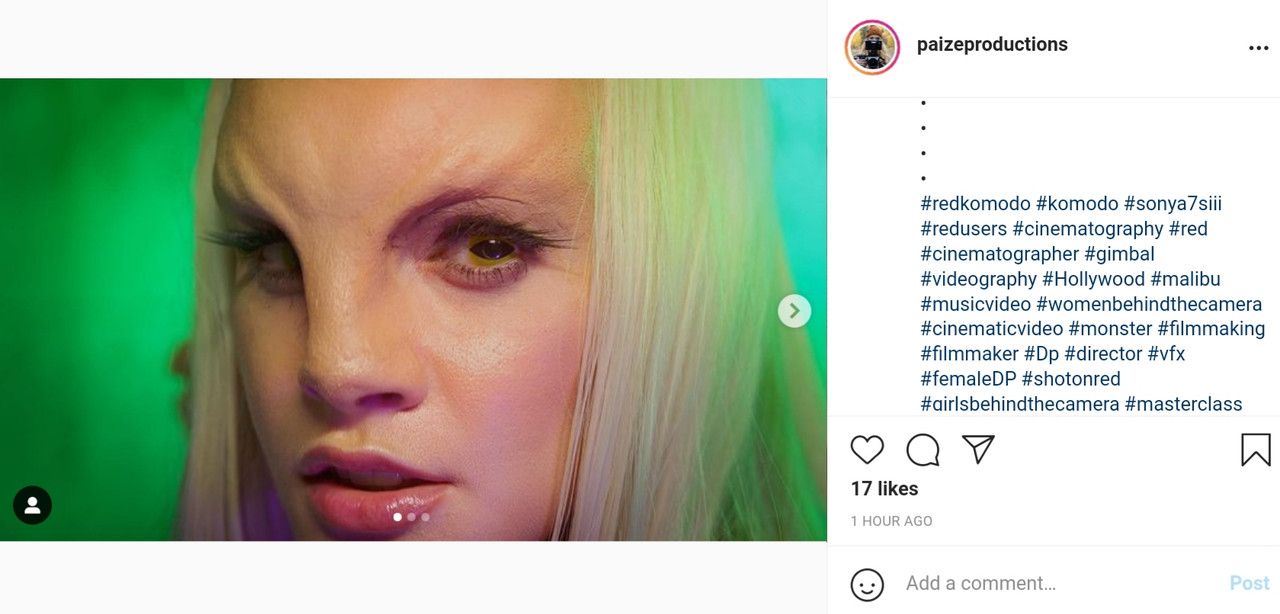The image size is (1280, 614).
Task: Submit comment with Post button
Action: coord(1249,583)
